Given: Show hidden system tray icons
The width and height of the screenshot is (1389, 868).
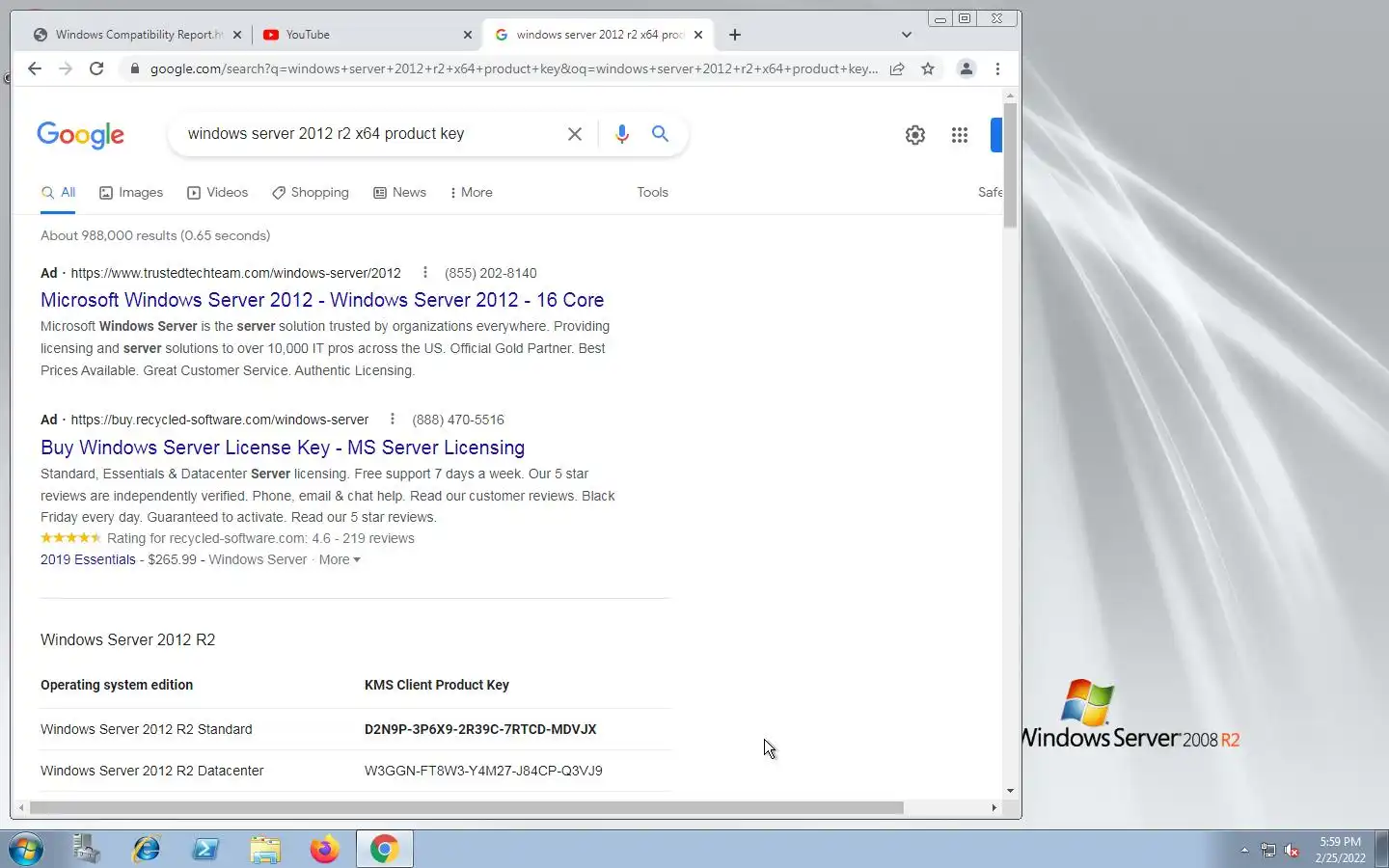Looking at the screenshot, I should point(1244,851).
